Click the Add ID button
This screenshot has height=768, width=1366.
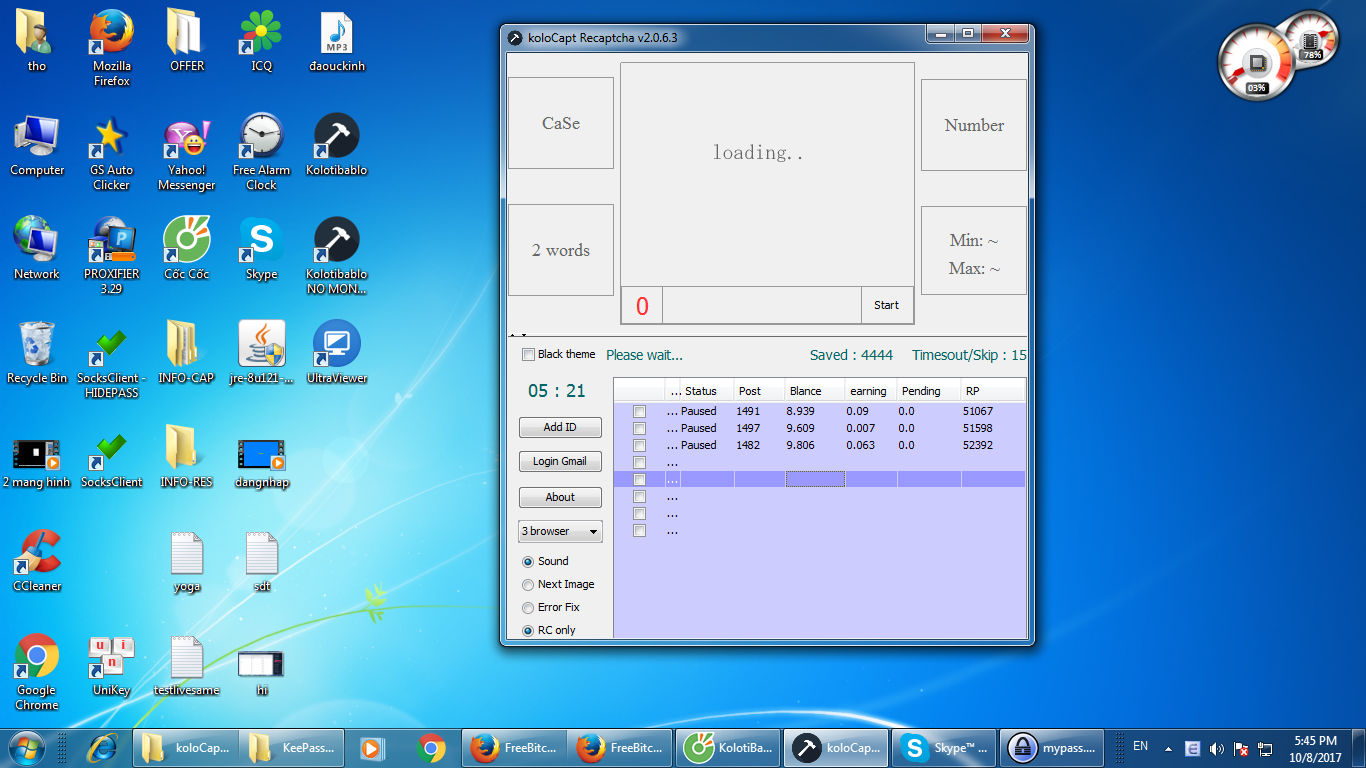560,427
